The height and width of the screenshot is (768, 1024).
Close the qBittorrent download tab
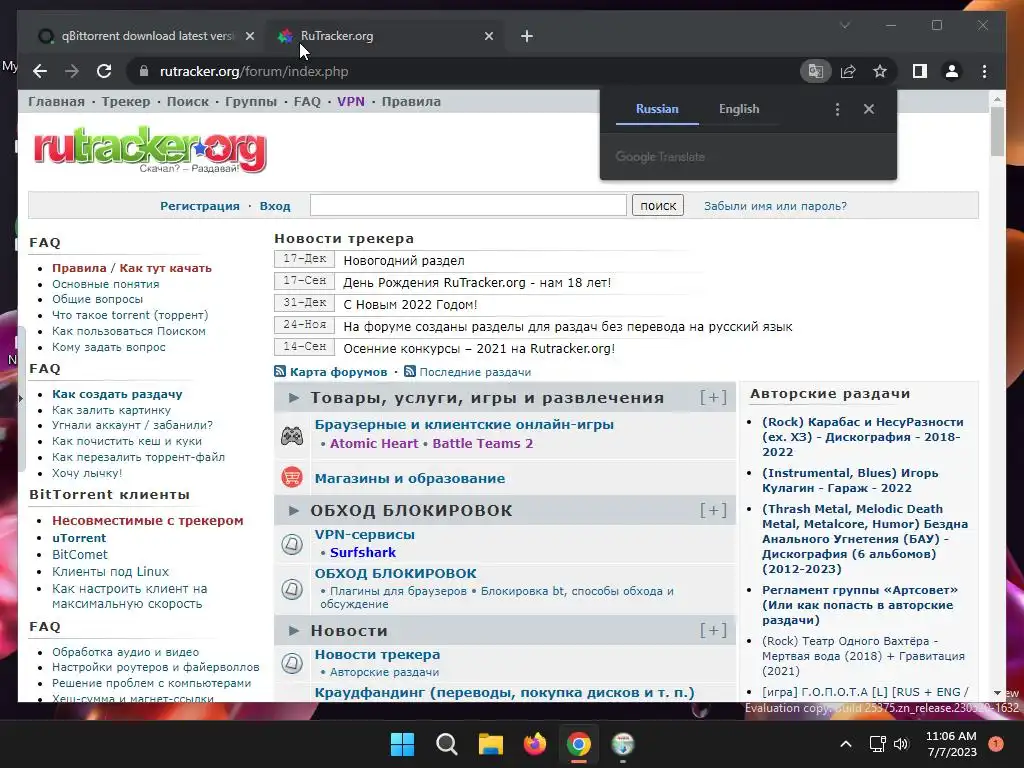point(249,37)
